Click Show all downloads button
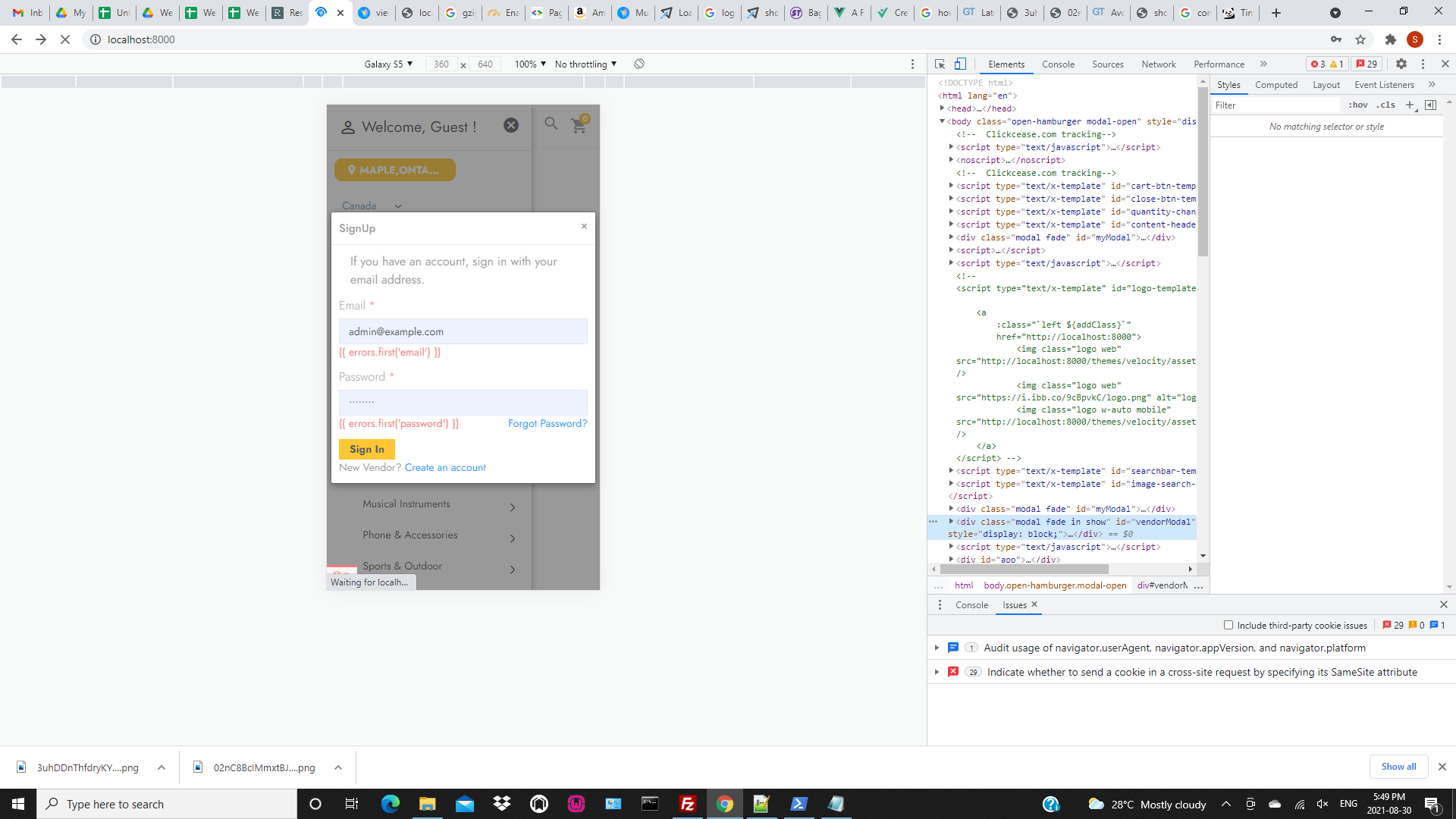 point(1398,767)
